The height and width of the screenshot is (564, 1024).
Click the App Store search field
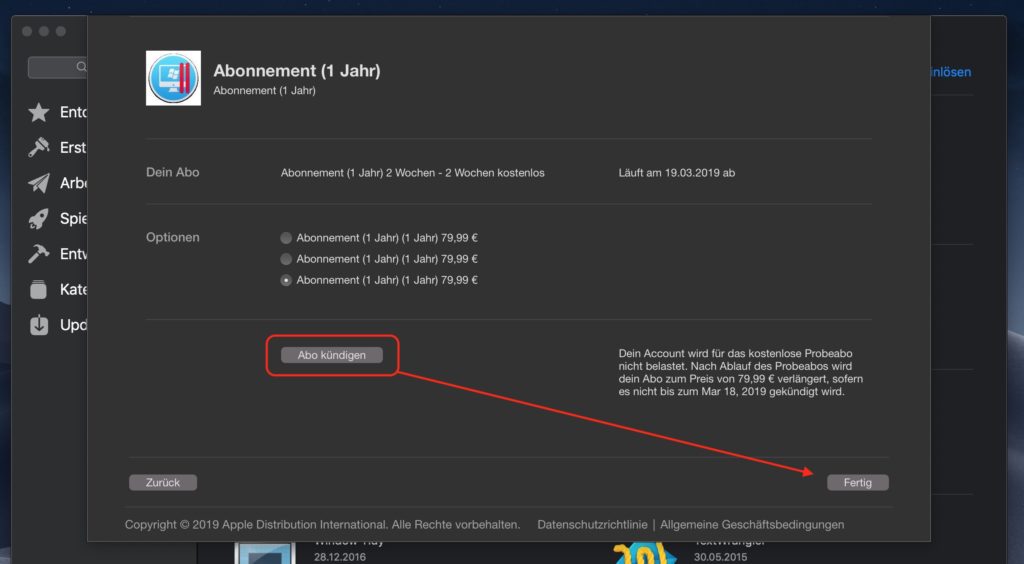coord(57,67)
